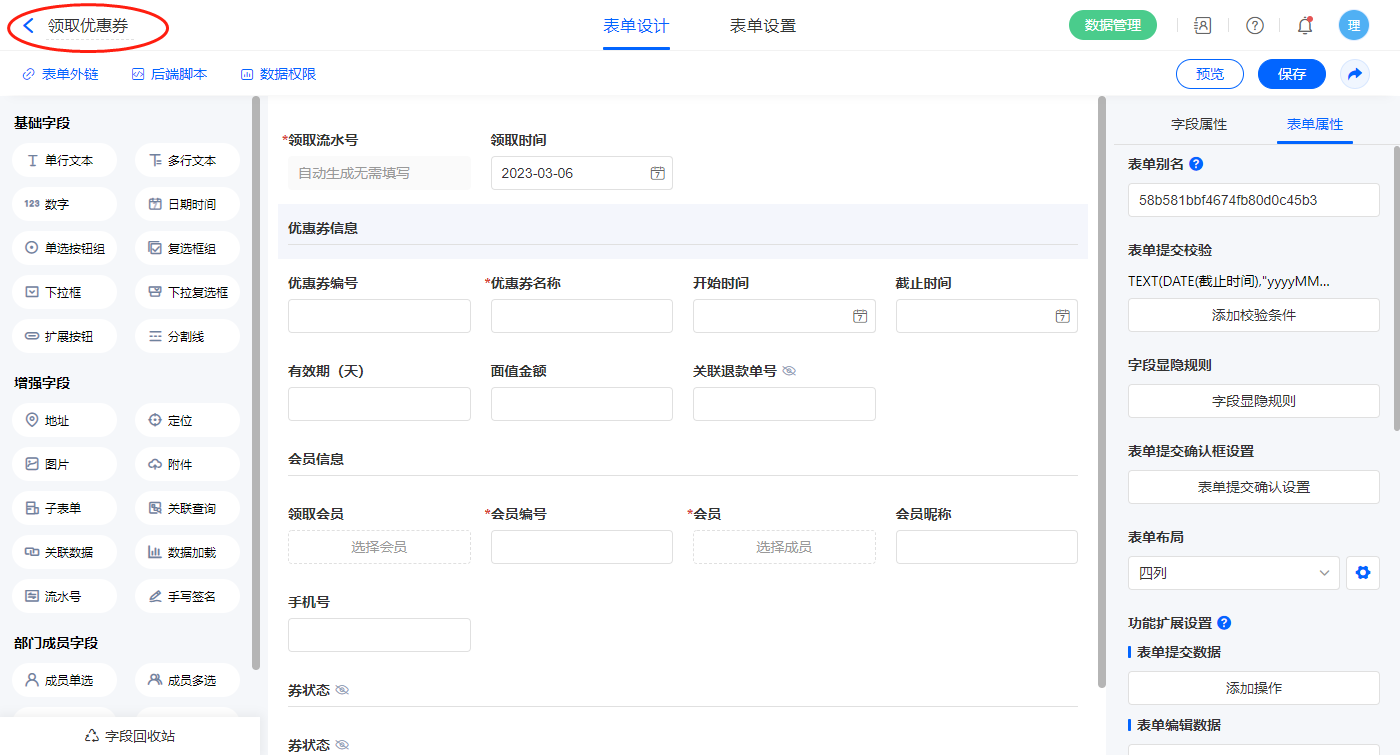Switch to the 字段属性 tab
The width and height of the screenshot is (1400, 755).
point(1198,124)
